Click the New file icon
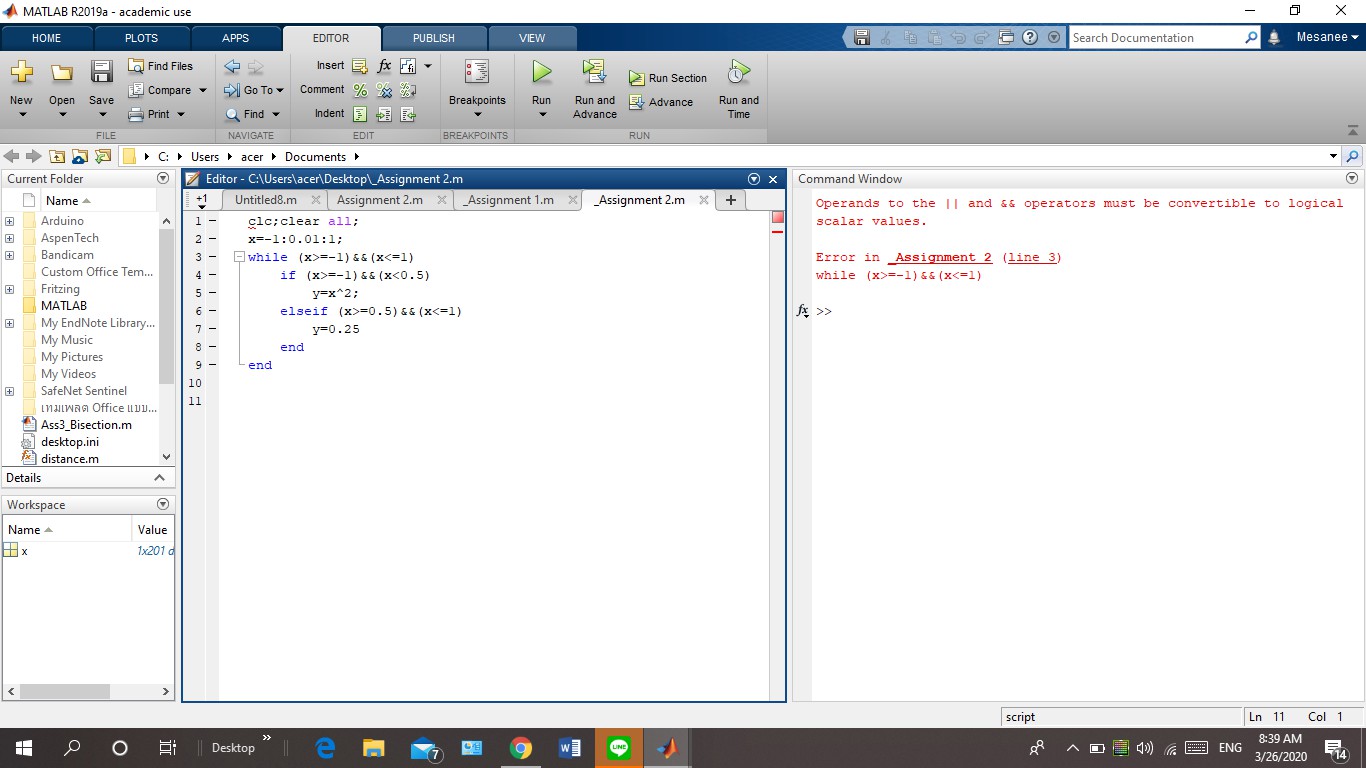Image resolution: width=1366 pixels, height=768 pixels. click(x=21, y=72)
